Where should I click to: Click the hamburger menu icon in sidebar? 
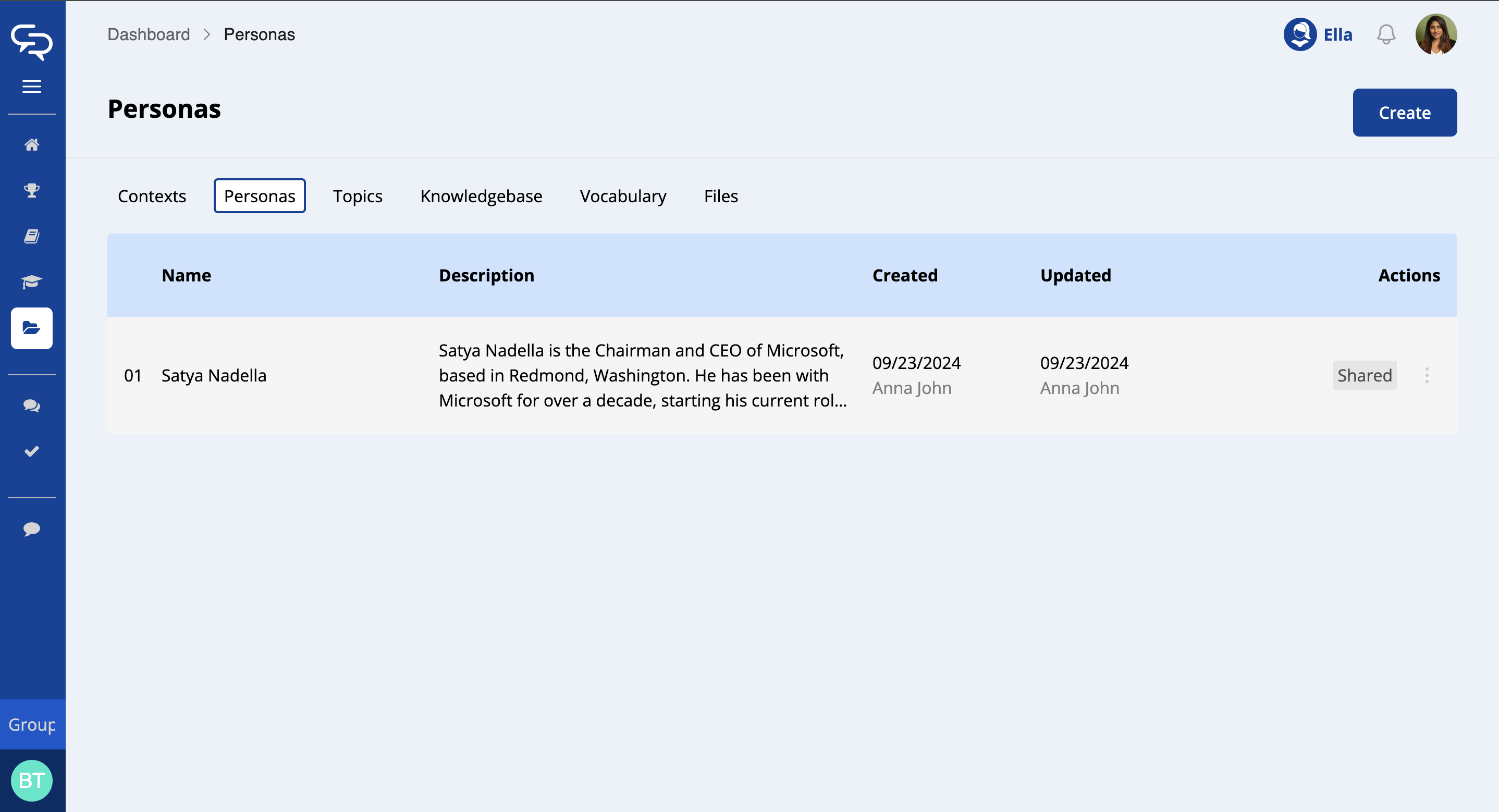pyautogui.click(x=31, y=87)
